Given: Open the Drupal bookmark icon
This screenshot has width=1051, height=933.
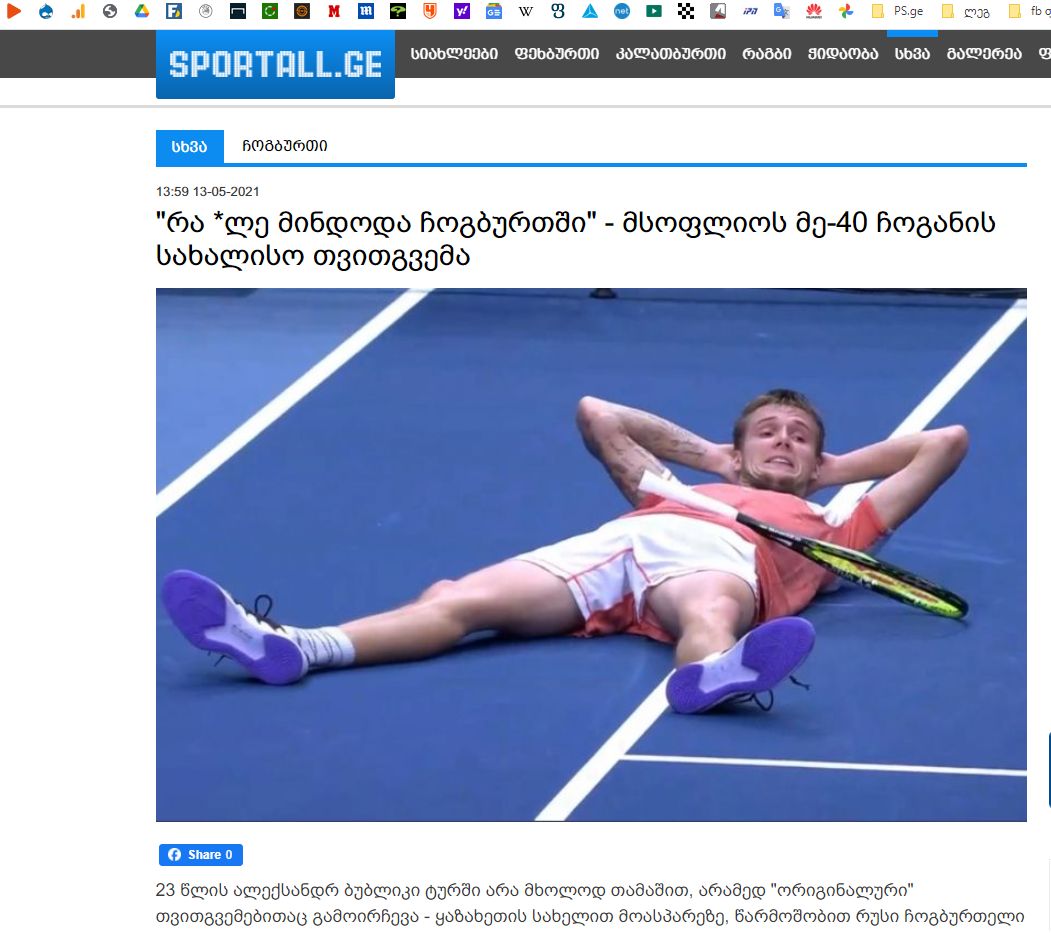Looking at the screenshot, I should tap(46, 11).
